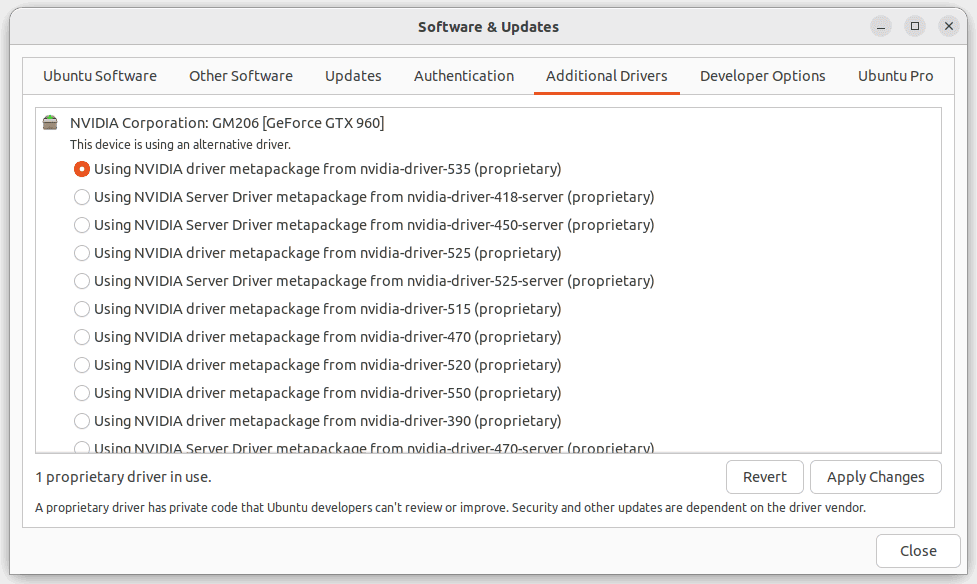Select the nvidia-driver-390 radio button
977x584 pixels.
(82, 421)
